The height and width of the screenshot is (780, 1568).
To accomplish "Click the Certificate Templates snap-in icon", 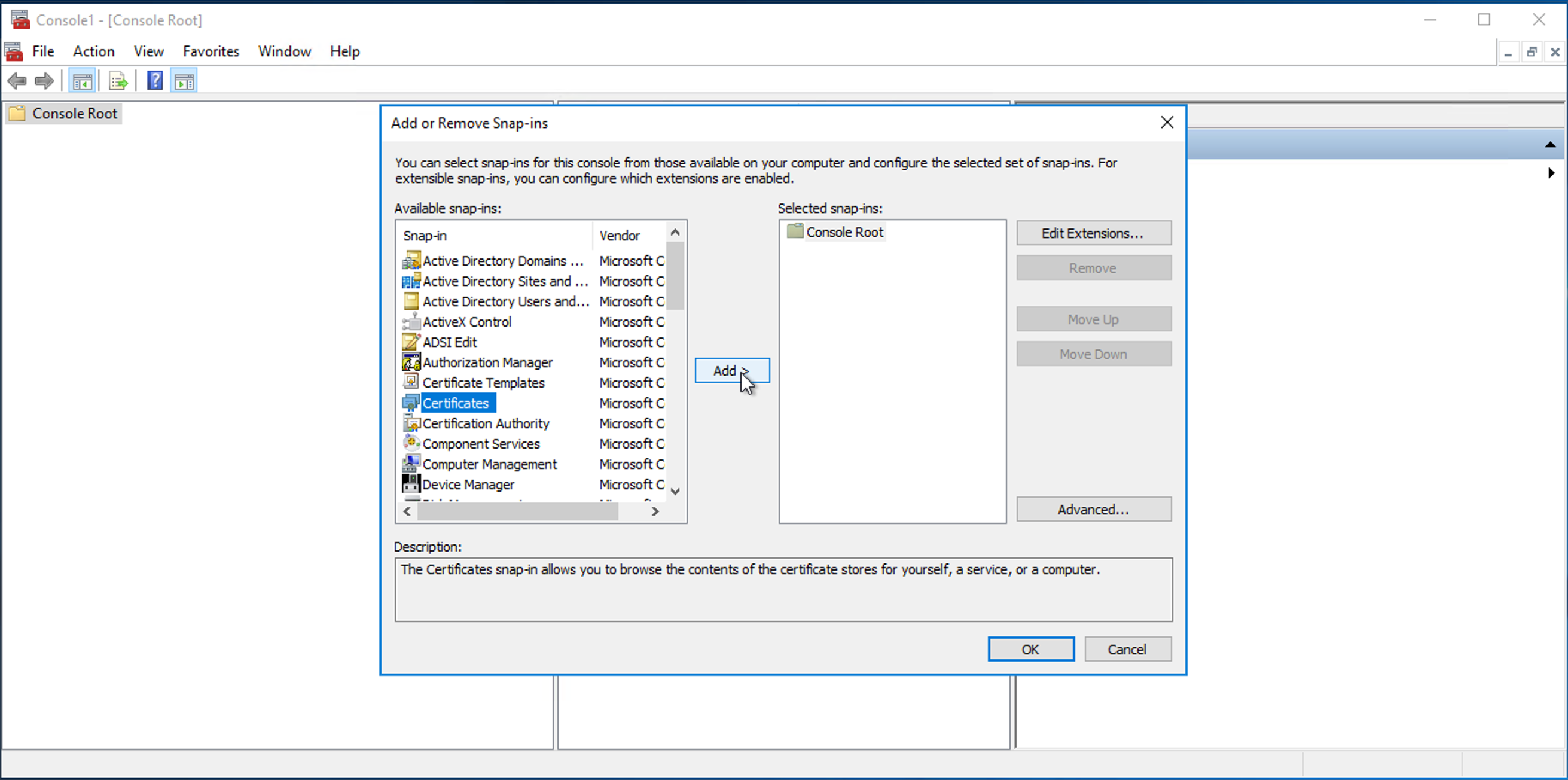I will [x=411, y=382].
